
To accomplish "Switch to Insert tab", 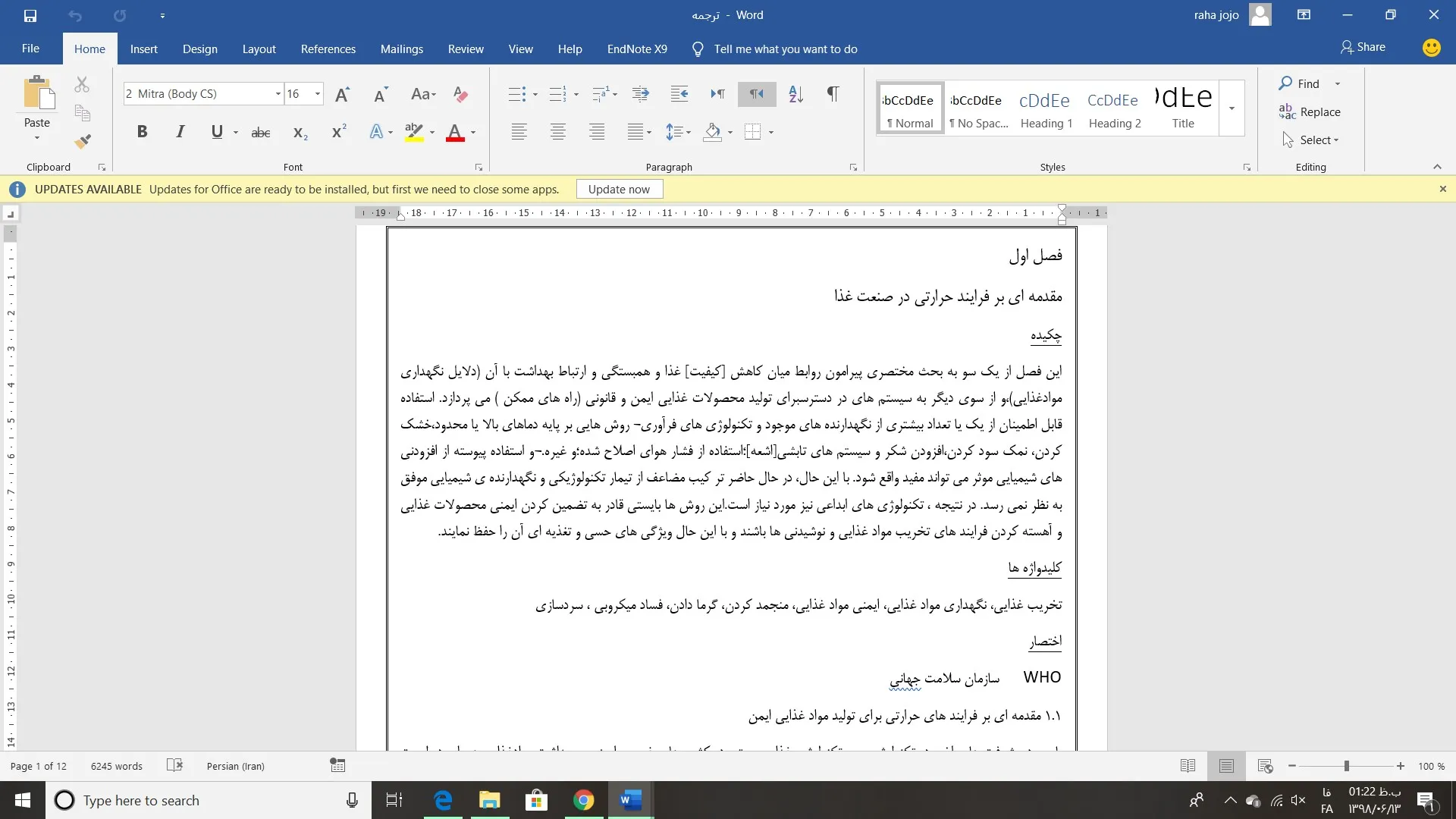I will pyautogui.click(x=143, y=49).
